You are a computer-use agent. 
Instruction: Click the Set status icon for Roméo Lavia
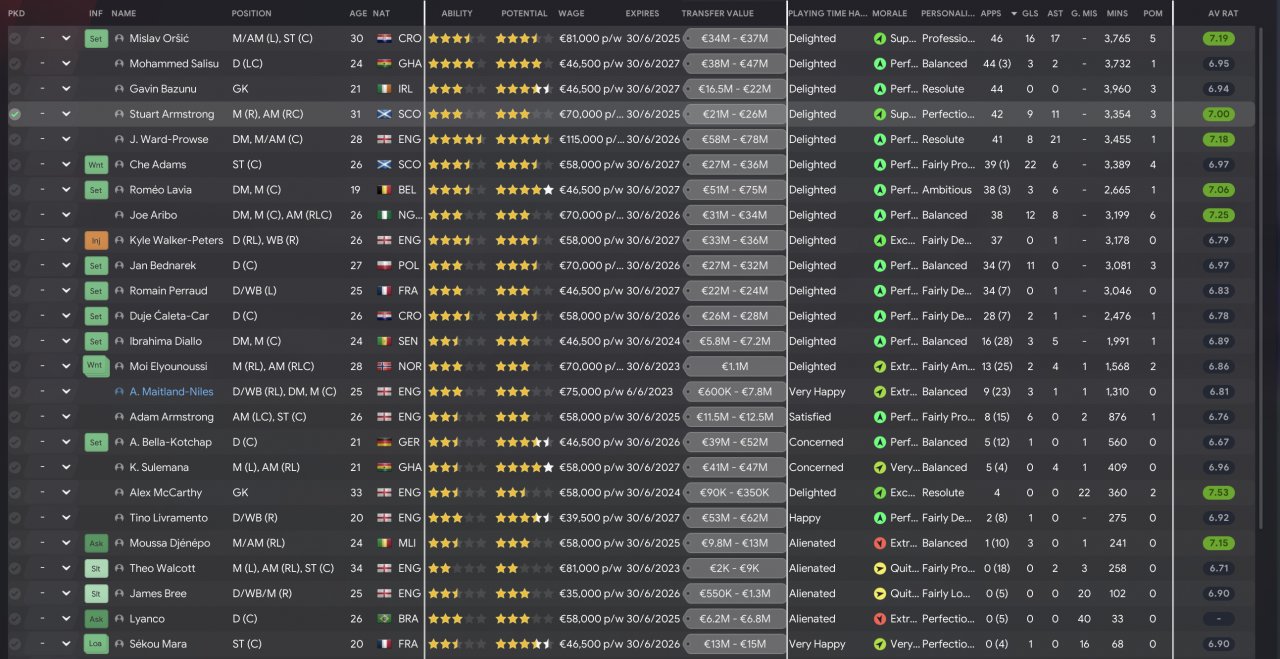(x=95, y=190)
